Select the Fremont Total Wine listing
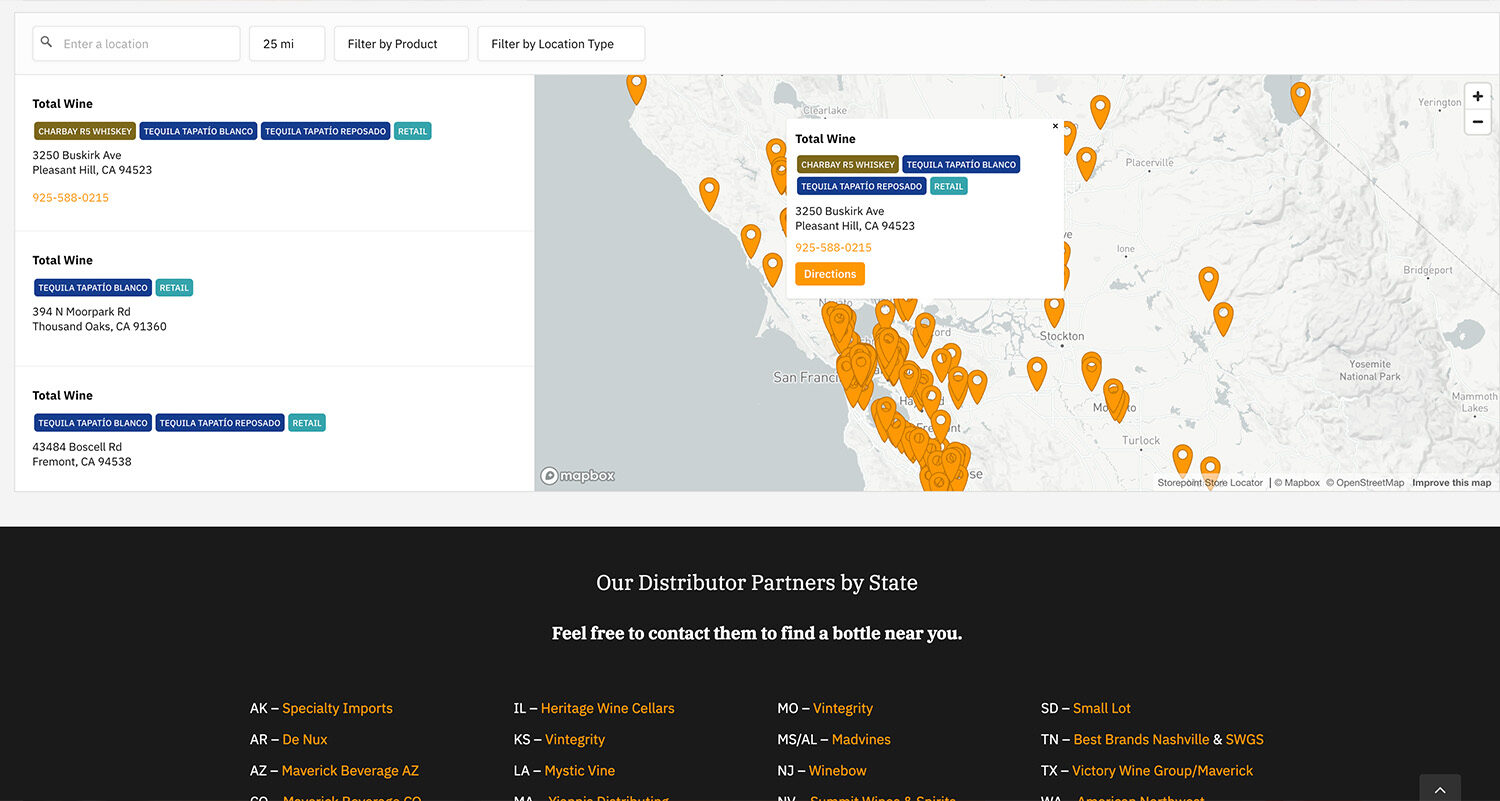Image resolution: width=1500 pixels, height=801 pixels. 62,395
